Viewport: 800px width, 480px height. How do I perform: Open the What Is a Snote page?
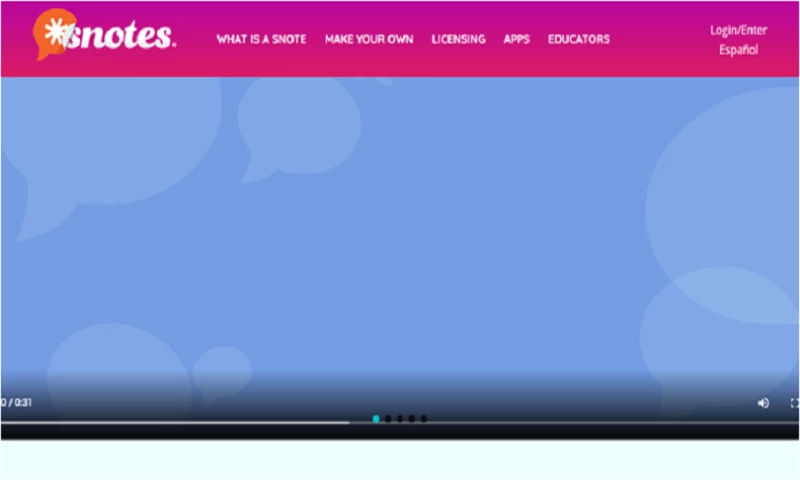[x=261, y=39]
